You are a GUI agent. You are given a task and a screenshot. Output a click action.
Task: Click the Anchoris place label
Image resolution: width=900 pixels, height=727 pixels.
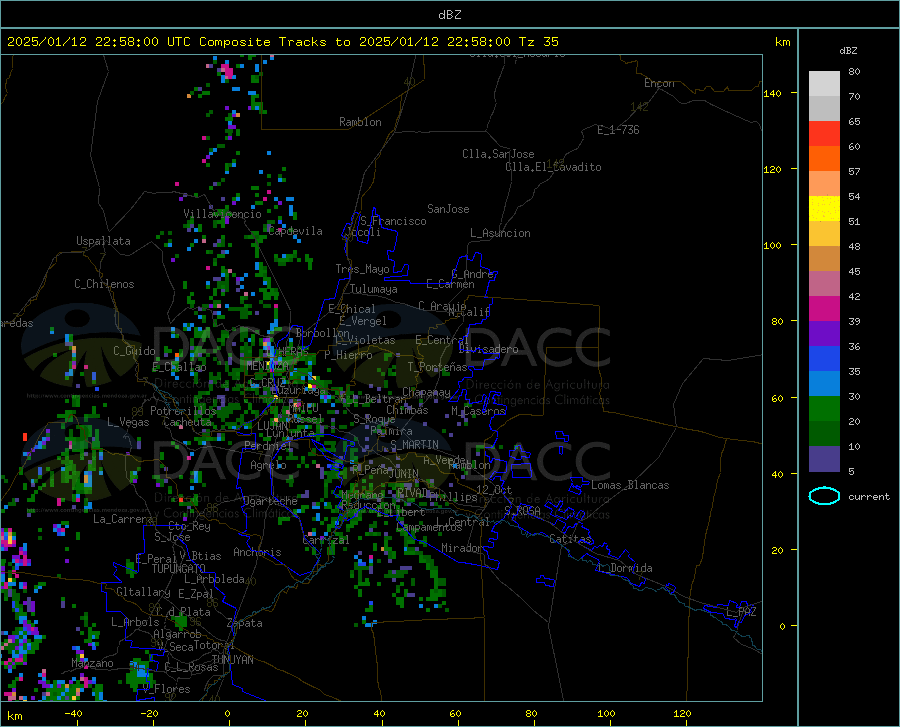pyautogui.click(x=257, y=553)
